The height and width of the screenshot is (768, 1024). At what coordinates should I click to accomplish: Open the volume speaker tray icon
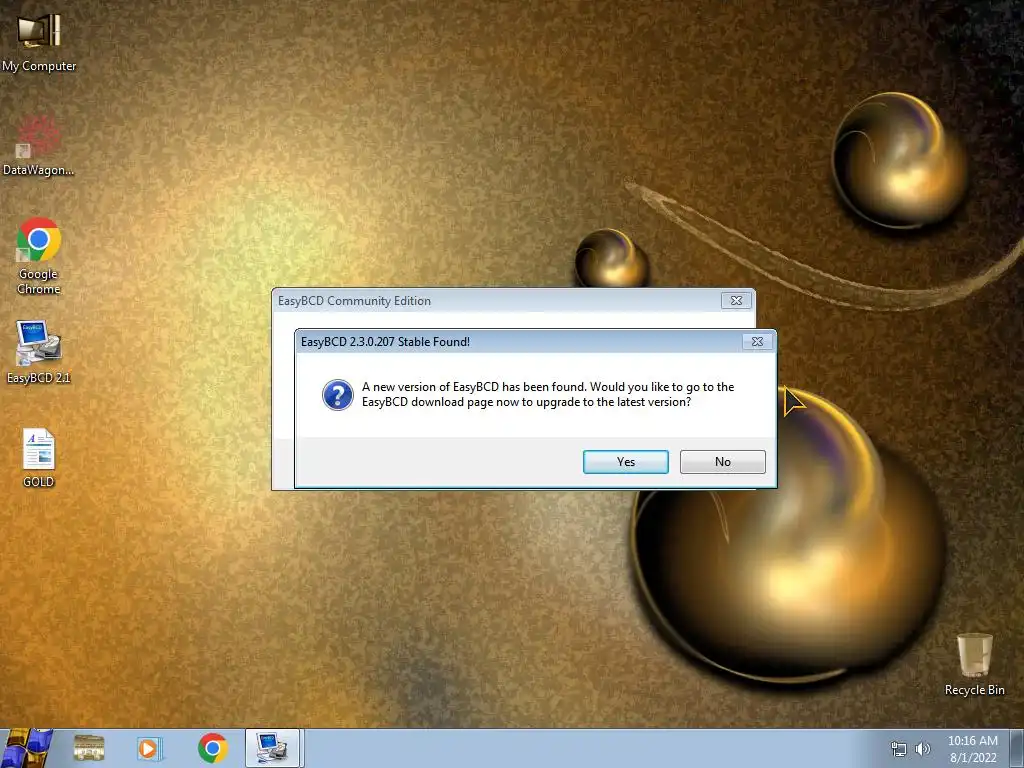tap(922, 749)
